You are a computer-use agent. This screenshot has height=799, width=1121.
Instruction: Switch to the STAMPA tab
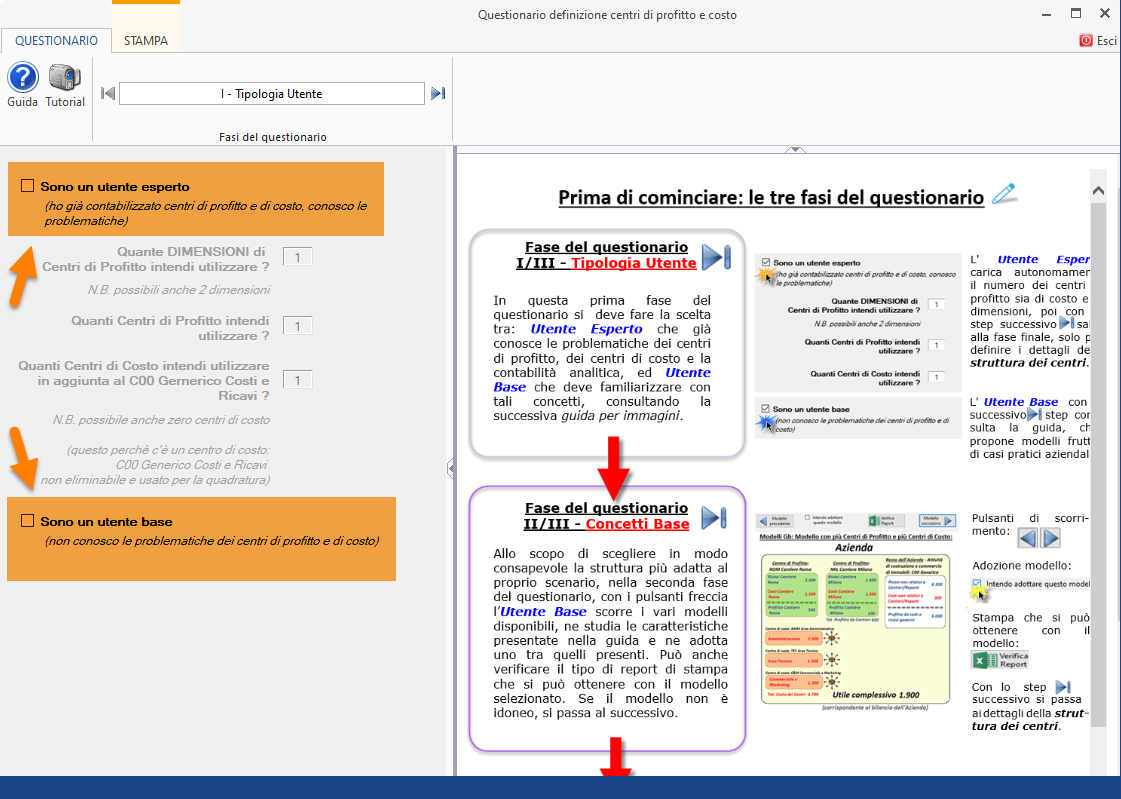tap(146, 41)
